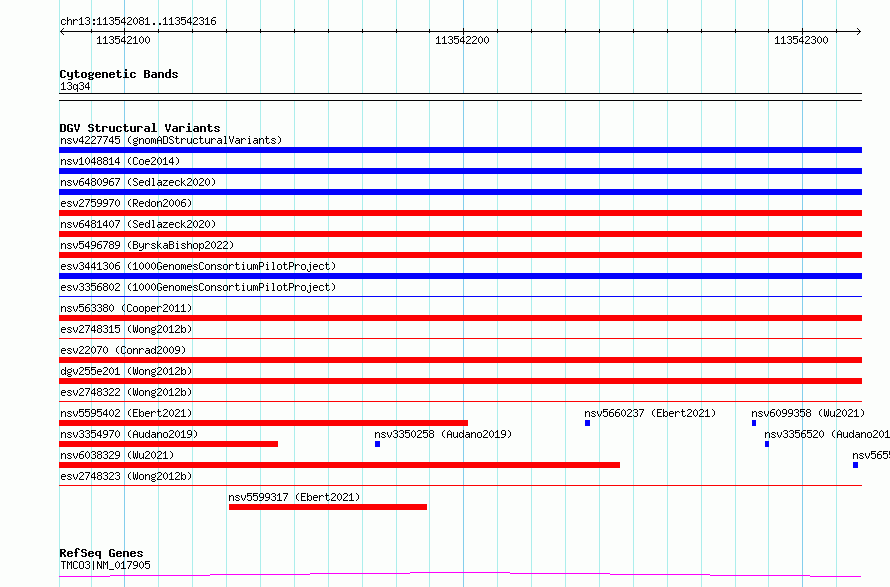This screenshot has width=890, height=587.
Task: Click the blue bar of nsv4227745
Action: 460,150
